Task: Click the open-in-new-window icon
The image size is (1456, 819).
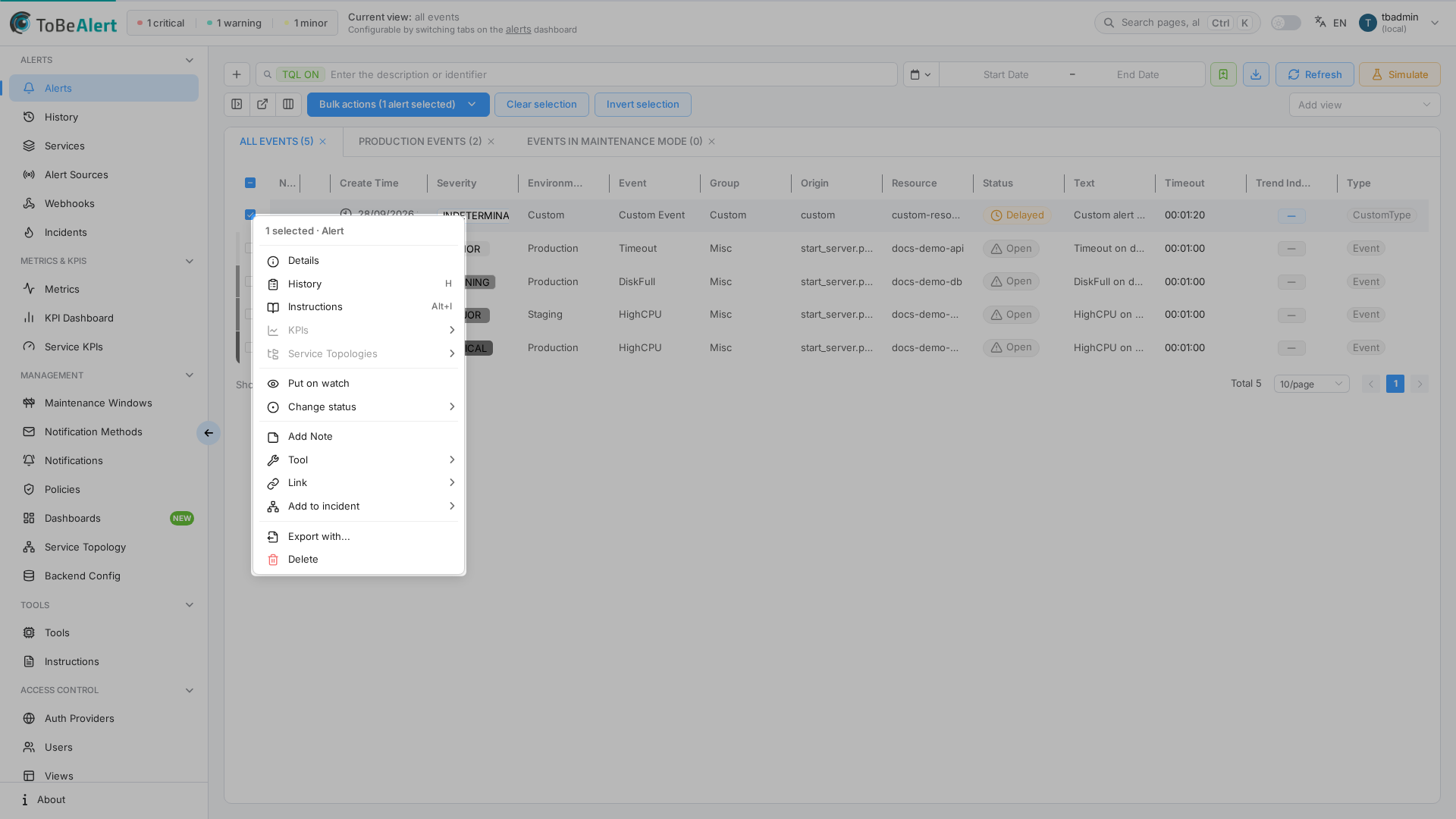Action: click(262, 105)
